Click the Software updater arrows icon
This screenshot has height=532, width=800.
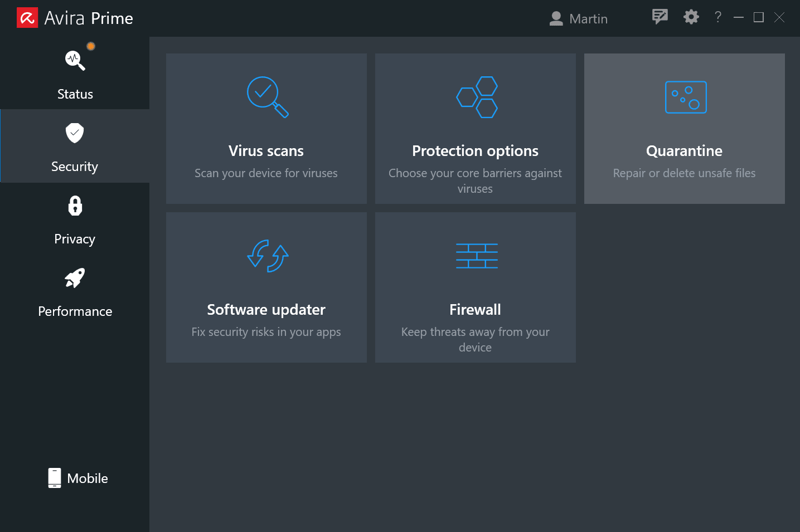267,256
